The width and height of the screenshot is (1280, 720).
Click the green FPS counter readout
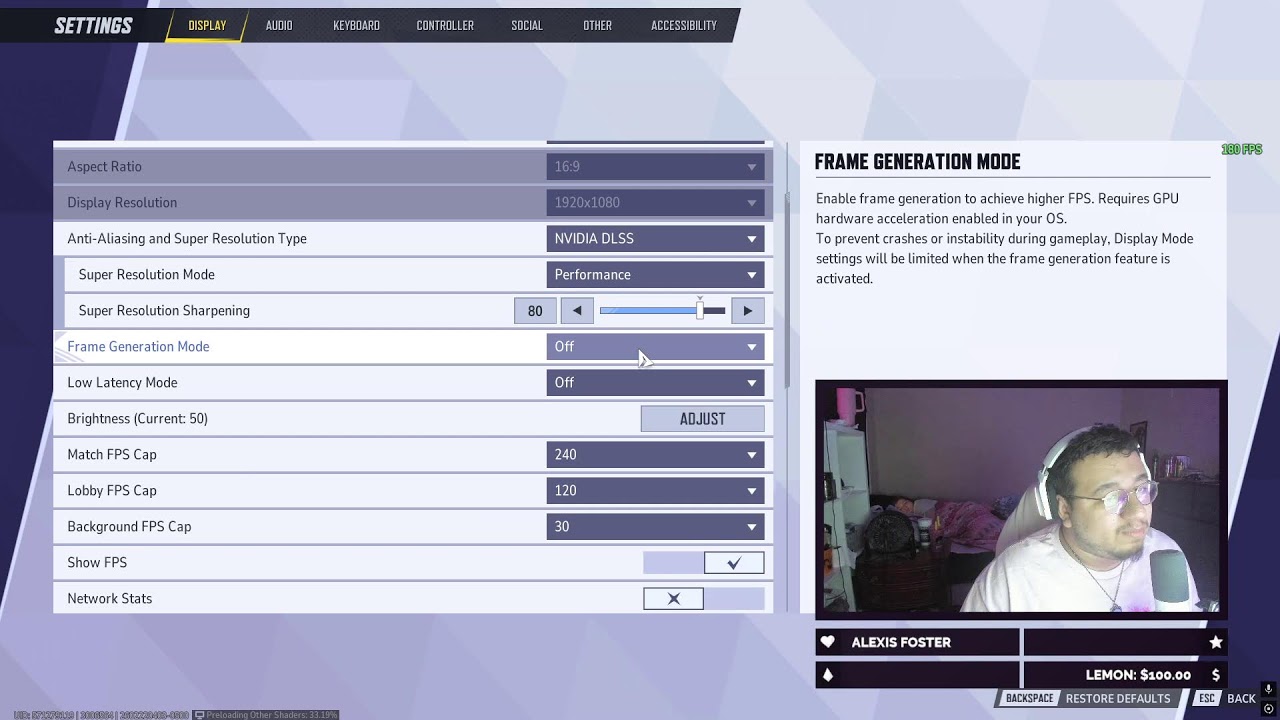[x=1242, y=150]
